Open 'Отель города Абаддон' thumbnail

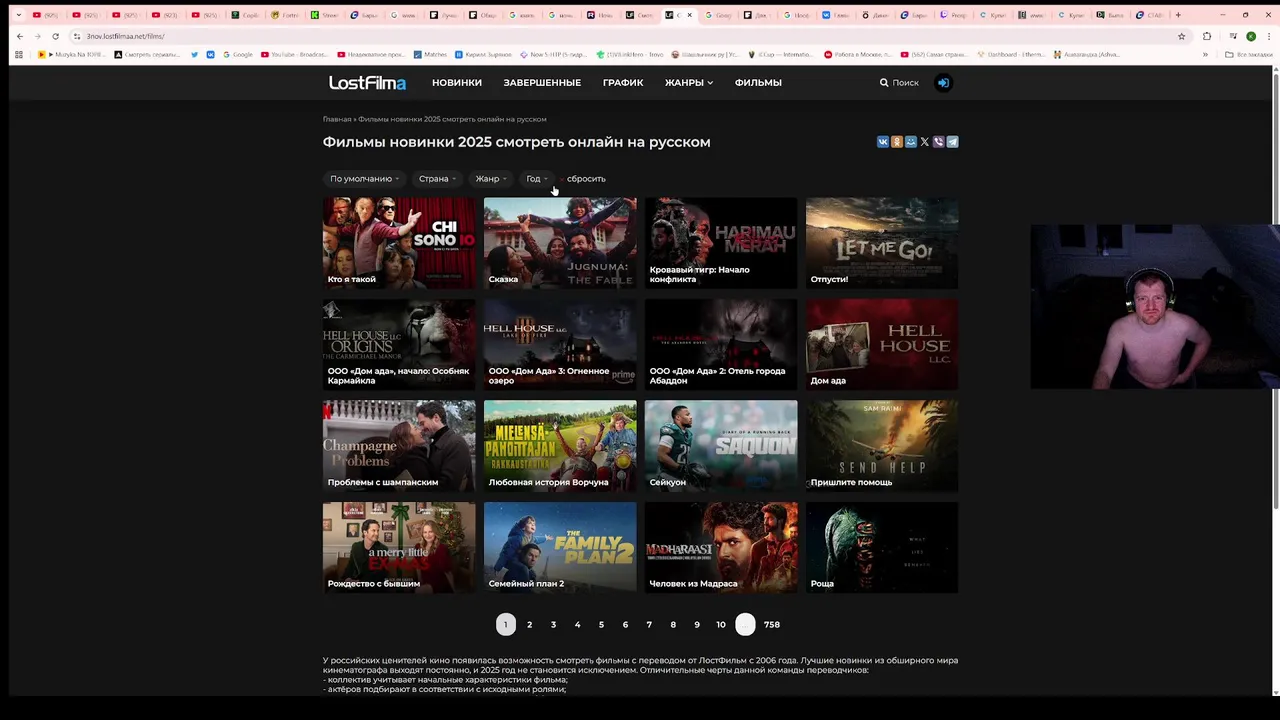(721, 345)
